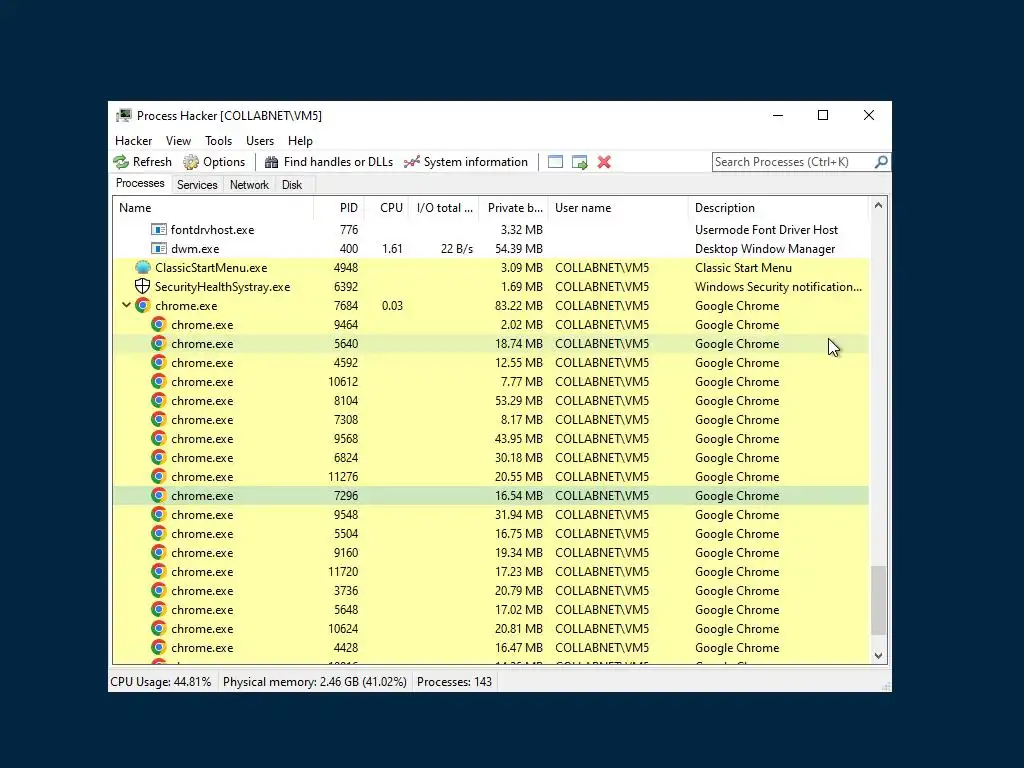The width and height of the screenshot is (1024, 768).
Task: Select the dwm.exe process name
Action: click(x=195, y=249)
